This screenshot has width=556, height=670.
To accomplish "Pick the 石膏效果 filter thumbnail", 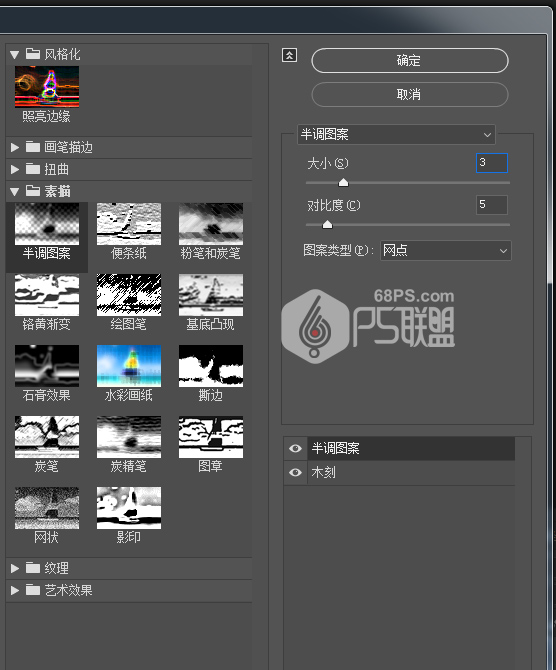I will tap(47, 366).
